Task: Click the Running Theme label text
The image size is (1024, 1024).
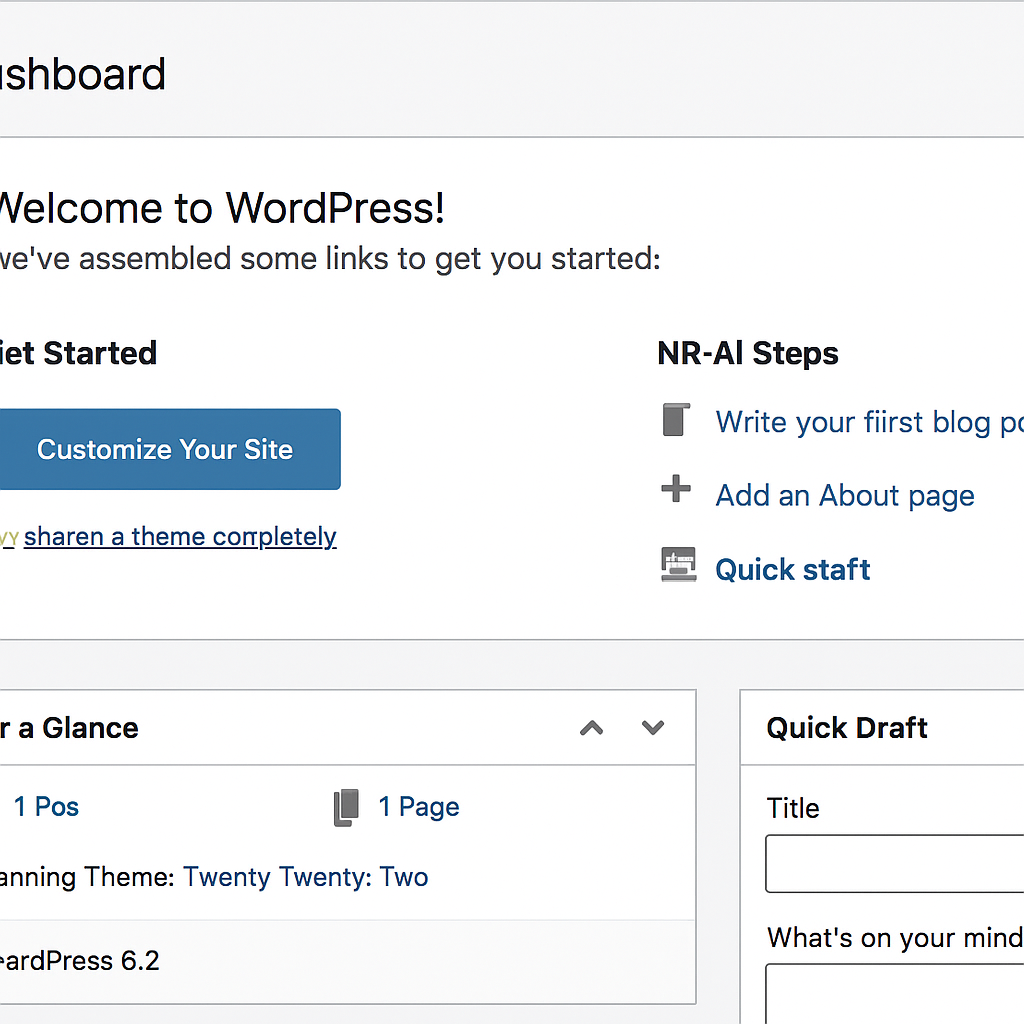Action: 88,876
